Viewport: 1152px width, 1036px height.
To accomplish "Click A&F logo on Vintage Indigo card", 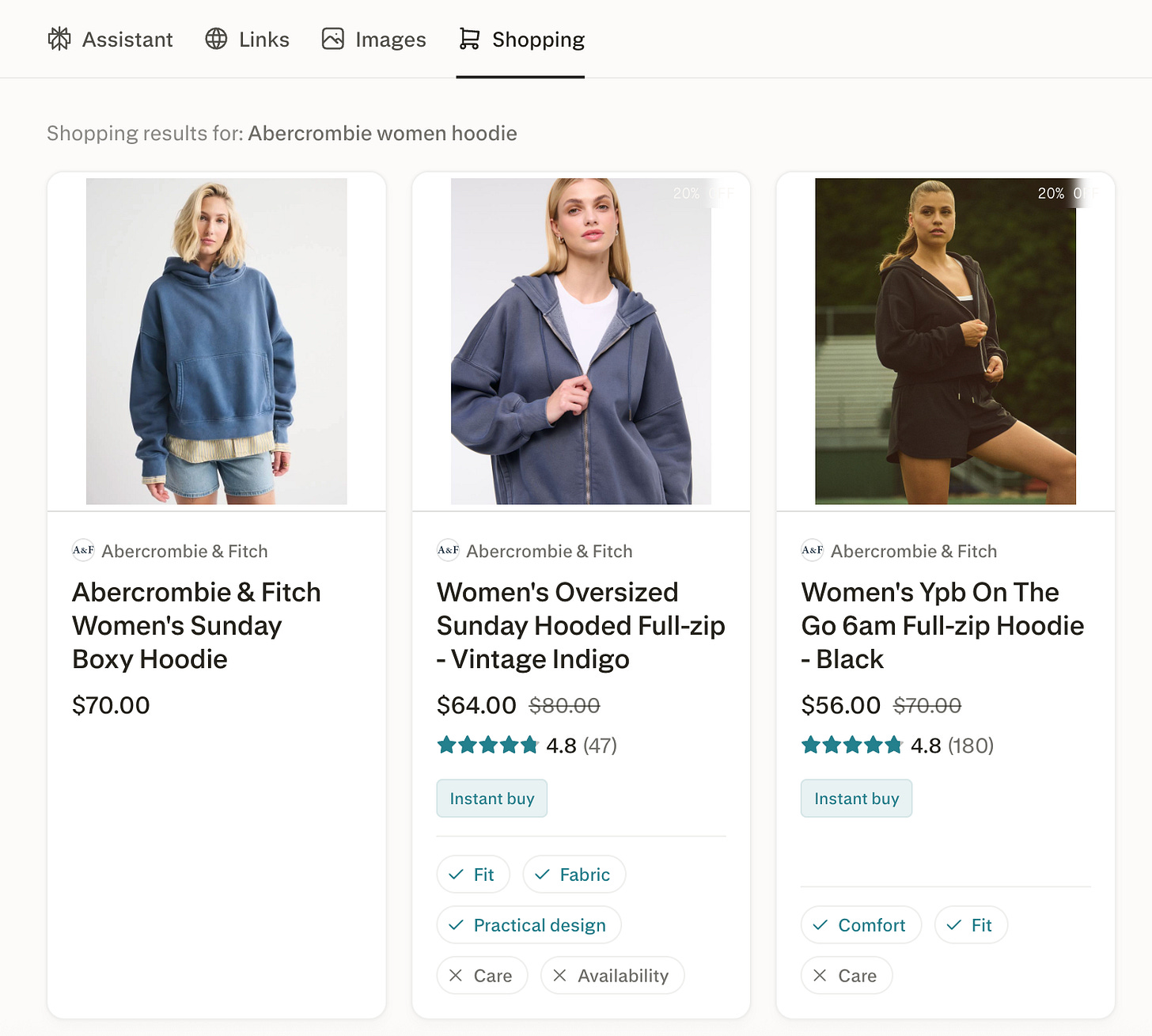I will point(448,550).
